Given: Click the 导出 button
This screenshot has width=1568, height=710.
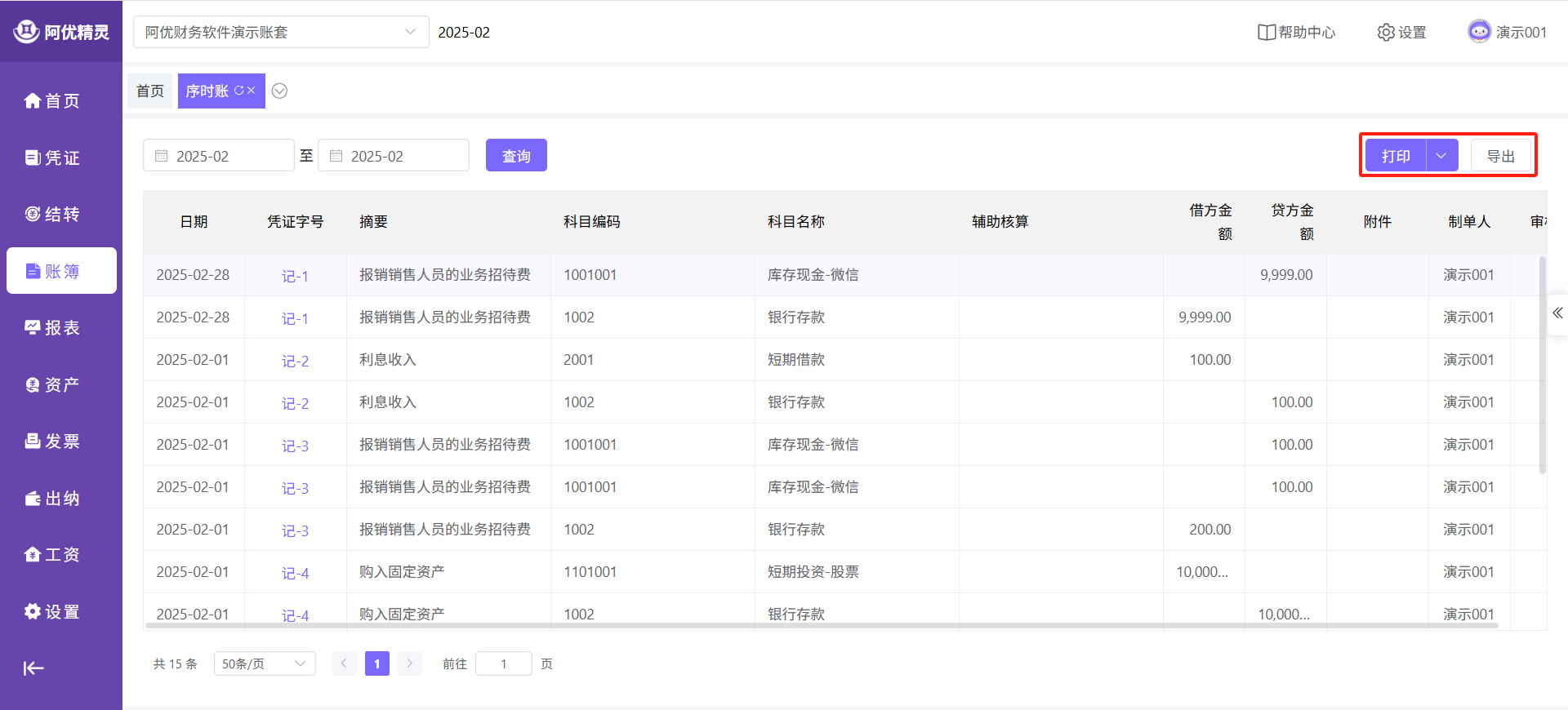Looking at the screenshot, I should pos(1500,156).
